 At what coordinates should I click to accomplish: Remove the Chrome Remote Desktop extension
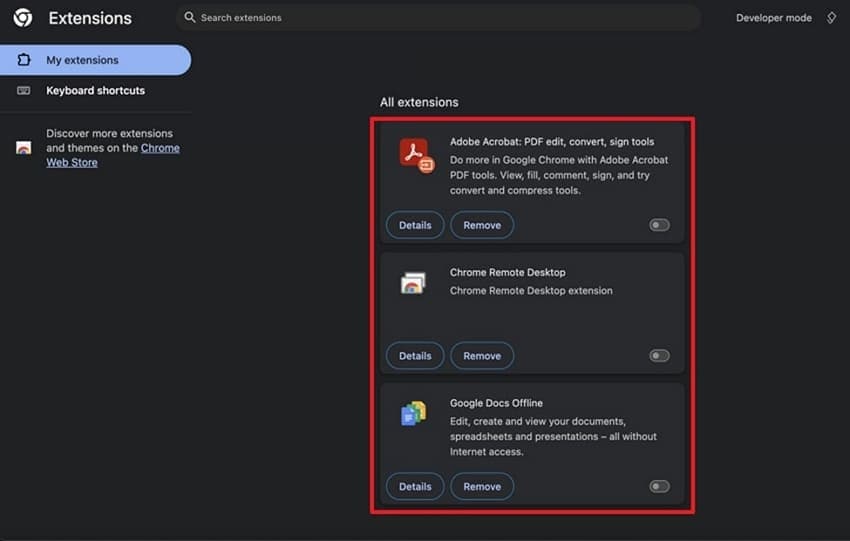pos(482,356)
